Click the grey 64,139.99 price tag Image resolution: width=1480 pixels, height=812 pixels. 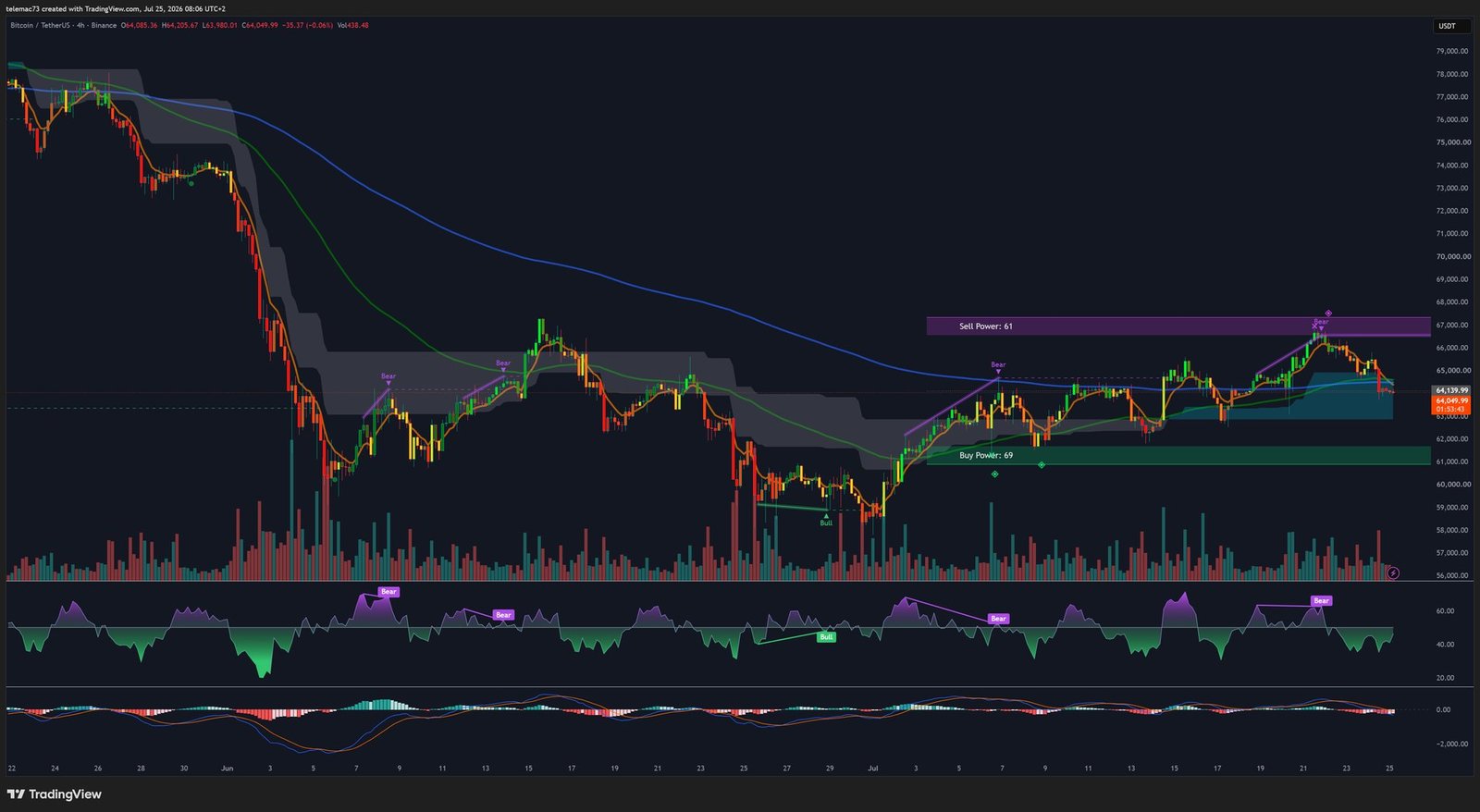click(1451, 390)
